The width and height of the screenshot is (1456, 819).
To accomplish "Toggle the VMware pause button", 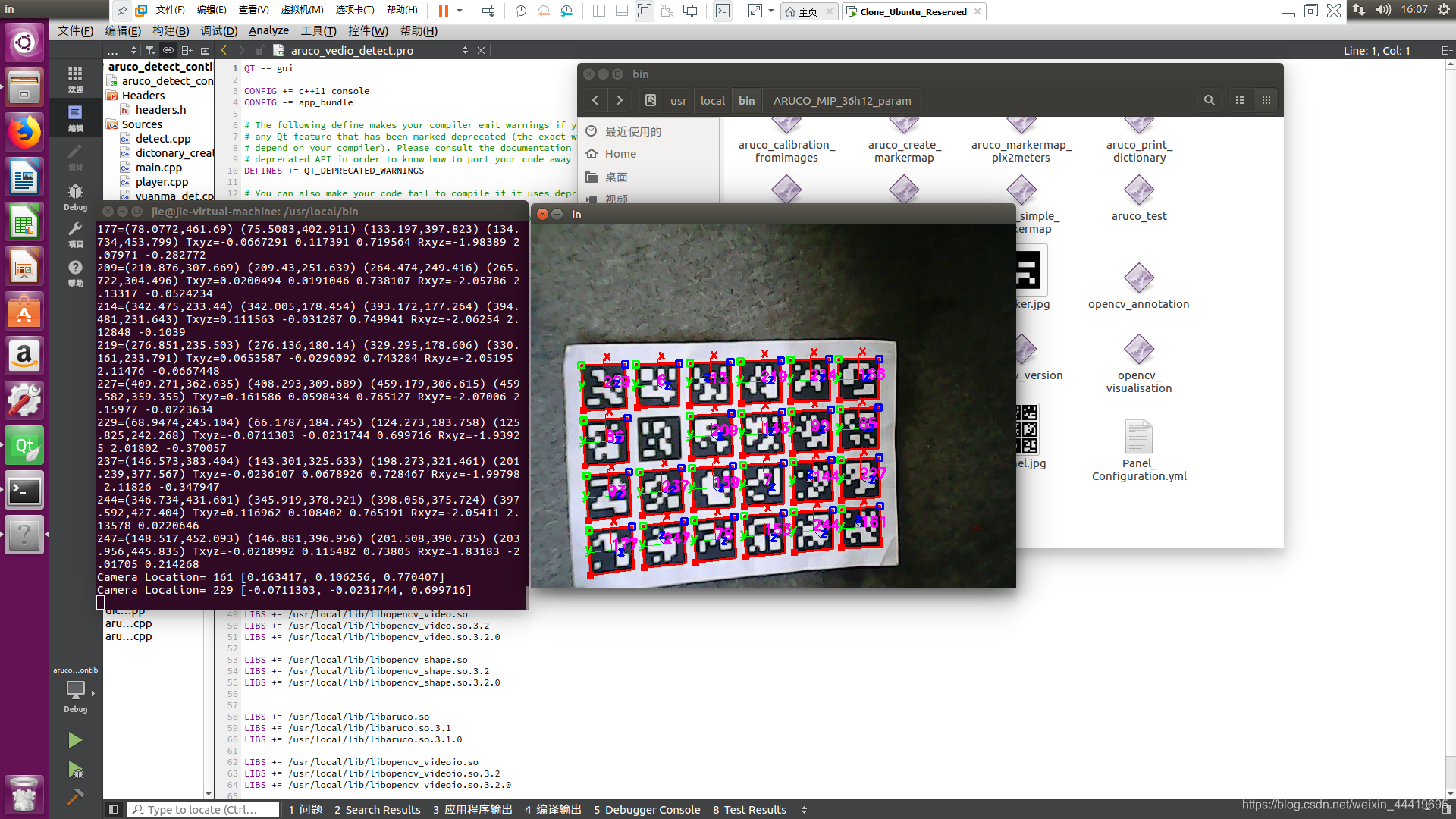I will pyautogui.click(x=444, y=11).
